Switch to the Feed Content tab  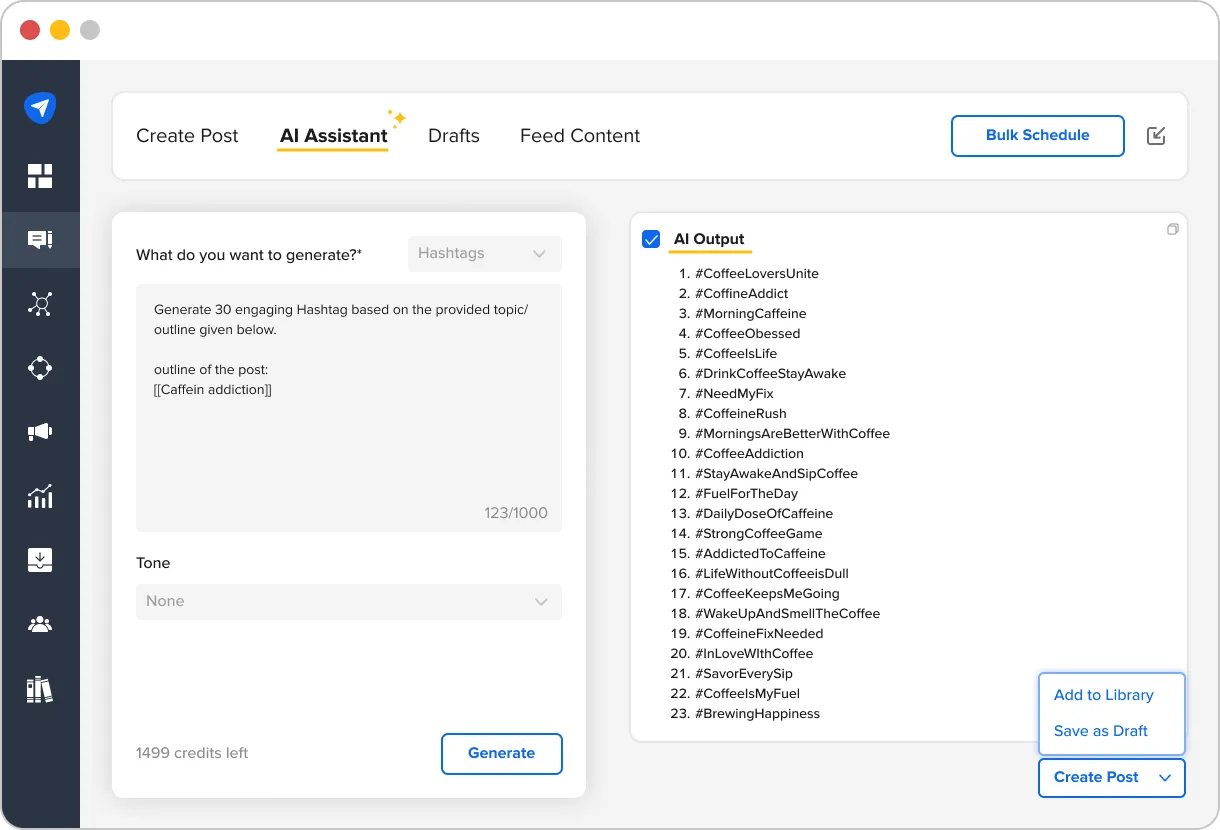(x=580, y=136)
